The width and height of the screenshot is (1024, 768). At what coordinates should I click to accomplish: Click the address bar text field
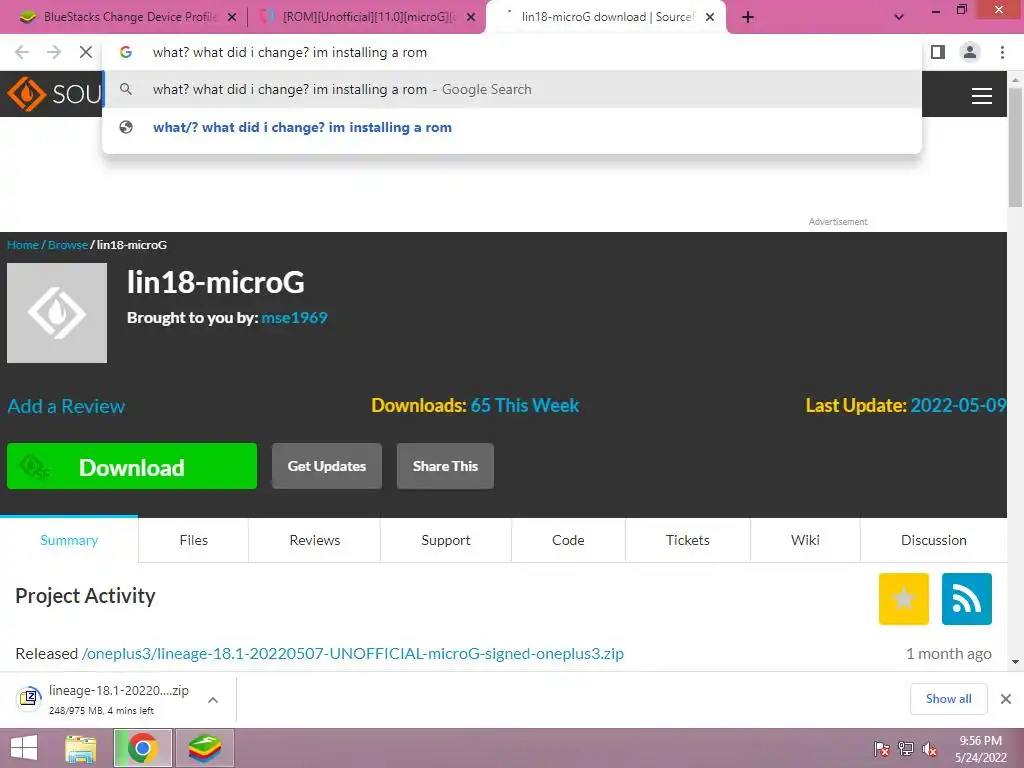[512, 52]
